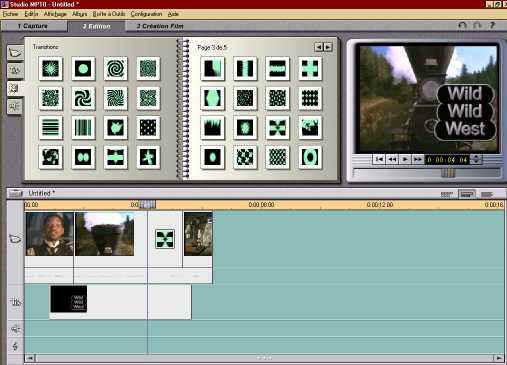The width and height of the screenshot is (507, 365).
Task: Select the vertical stripes transition
Action: 83,127
